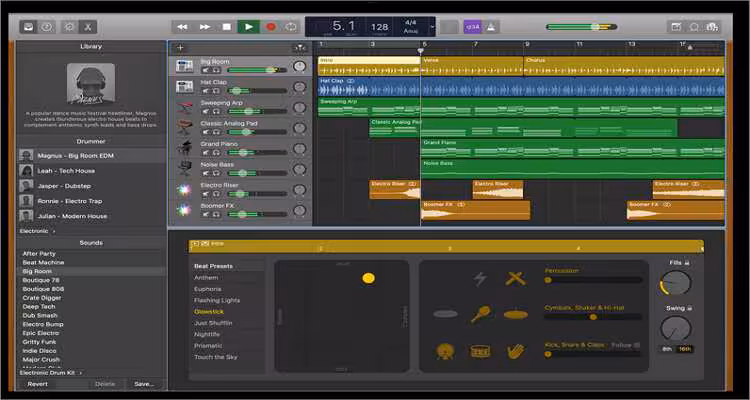Viewport: 750px width, 400px height.
Task: Open the track header catch/filter button
Action: pyautogui.click(x=299, y=47)
